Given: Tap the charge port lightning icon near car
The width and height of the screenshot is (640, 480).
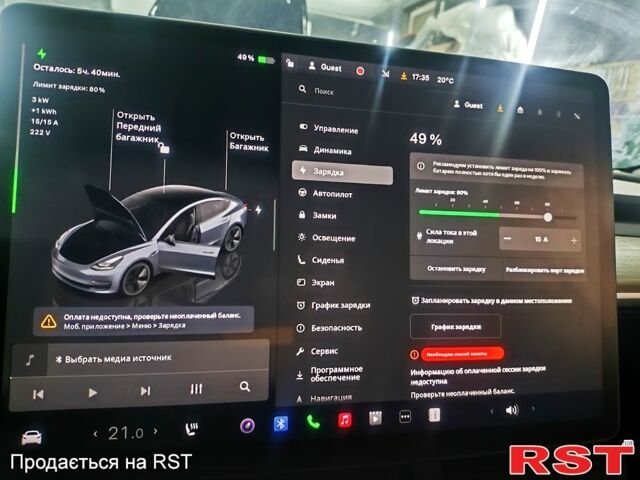Looking at the screenshot, I should pyautogui.click(x=258, y=210).
